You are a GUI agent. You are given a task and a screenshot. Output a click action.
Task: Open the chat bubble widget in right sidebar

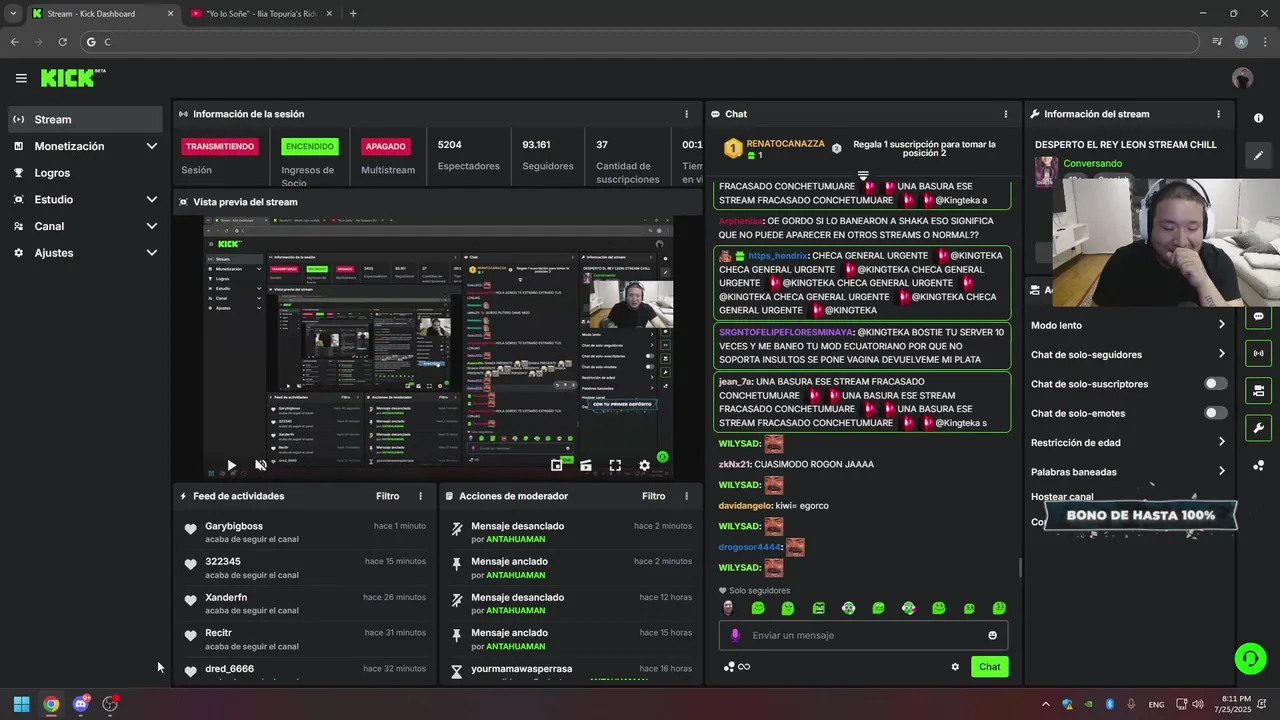point(1258,316)
